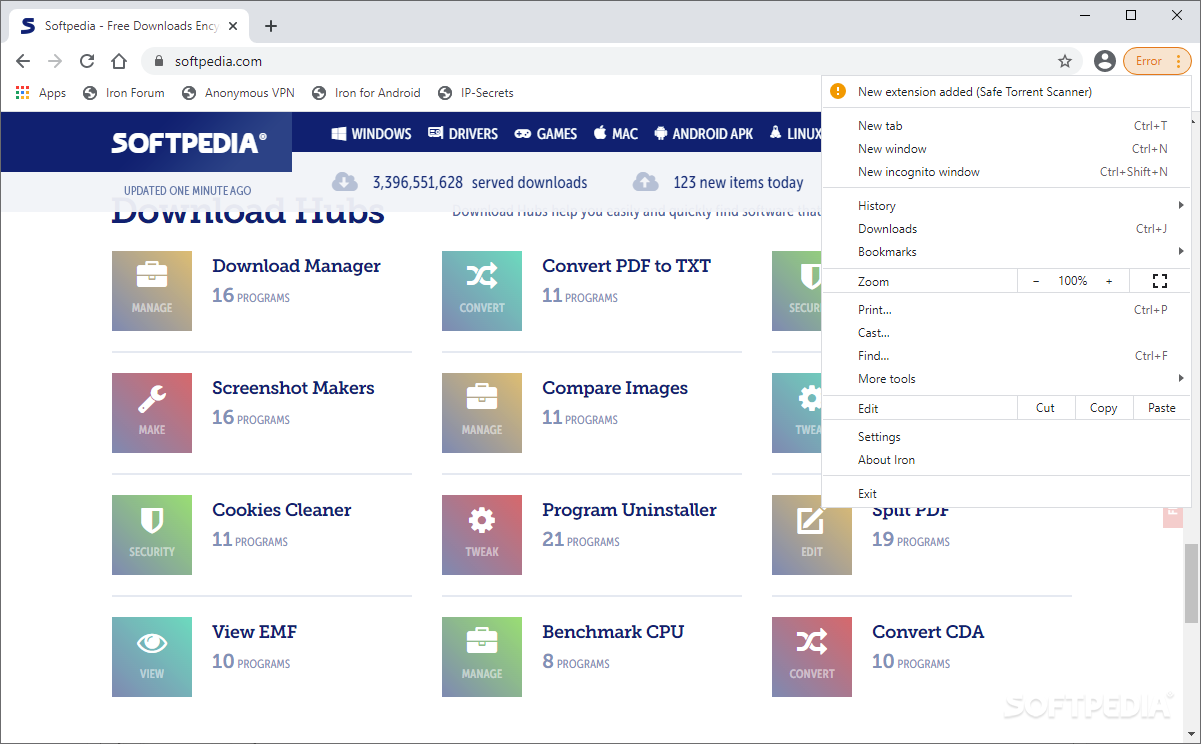Click Paste in the Edit row
The image size is (1201, 744).
1162,408
